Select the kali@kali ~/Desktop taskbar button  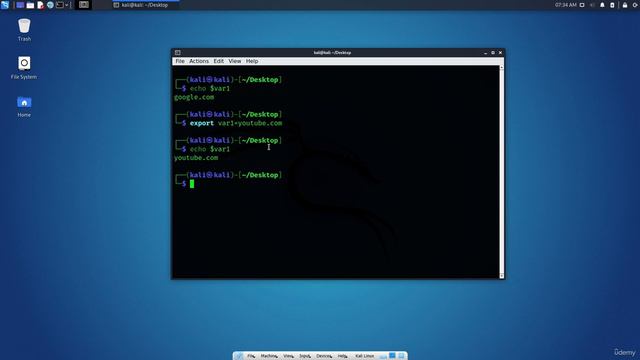(146, 5)
